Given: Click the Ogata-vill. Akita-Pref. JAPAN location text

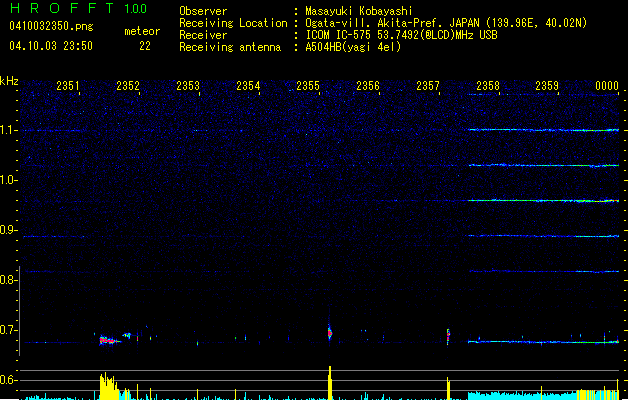Looking at the screenshot, I should (x=446, y=23).
